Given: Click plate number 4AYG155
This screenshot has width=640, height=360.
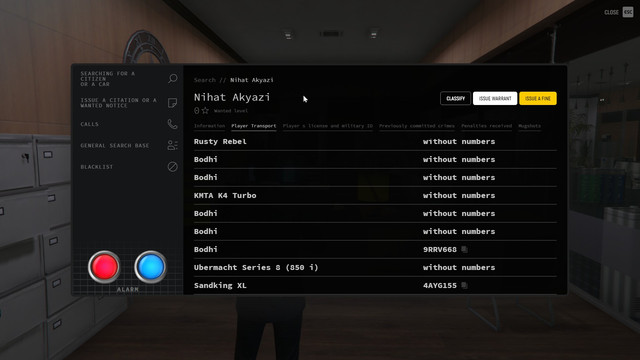Looking at the screenshot, I should pyautogui.click(x=440, y=285).
